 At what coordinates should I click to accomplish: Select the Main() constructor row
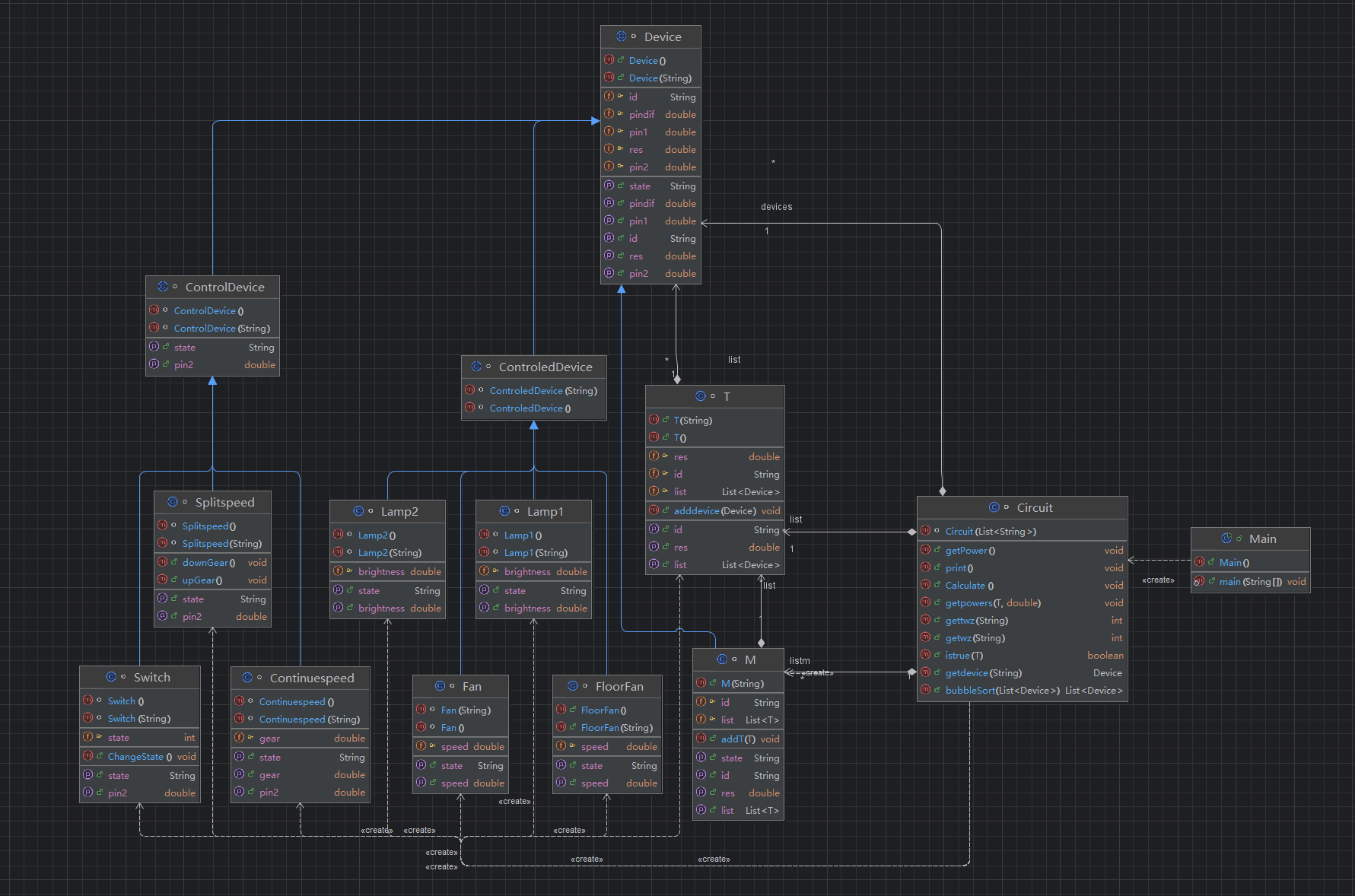point(1250,562)
